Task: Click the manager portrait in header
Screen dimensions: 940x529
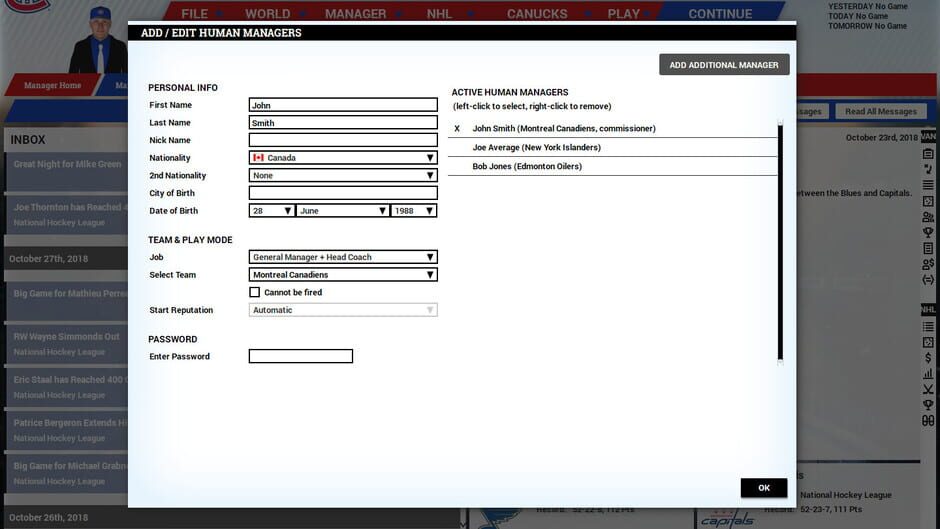Action: pos(100,40)
